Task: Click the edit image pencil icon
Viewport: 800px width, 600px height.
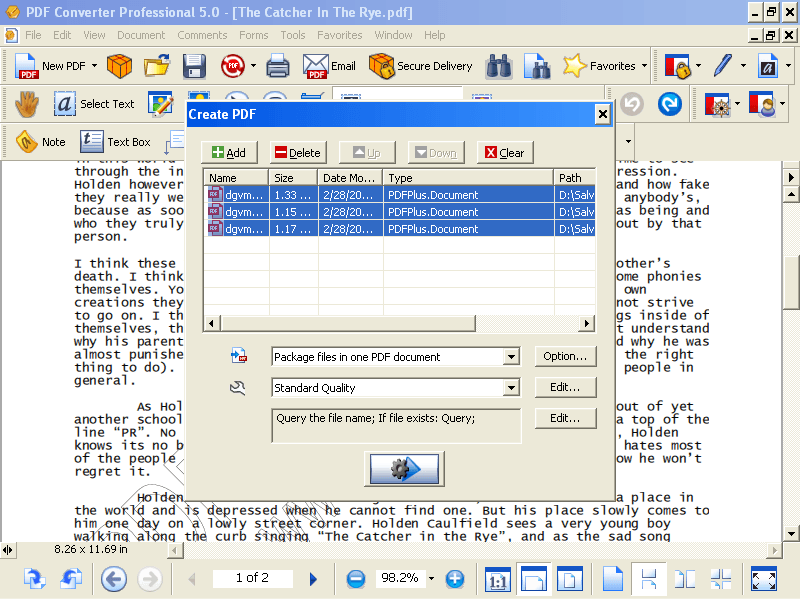Action: tap(161, 104)
